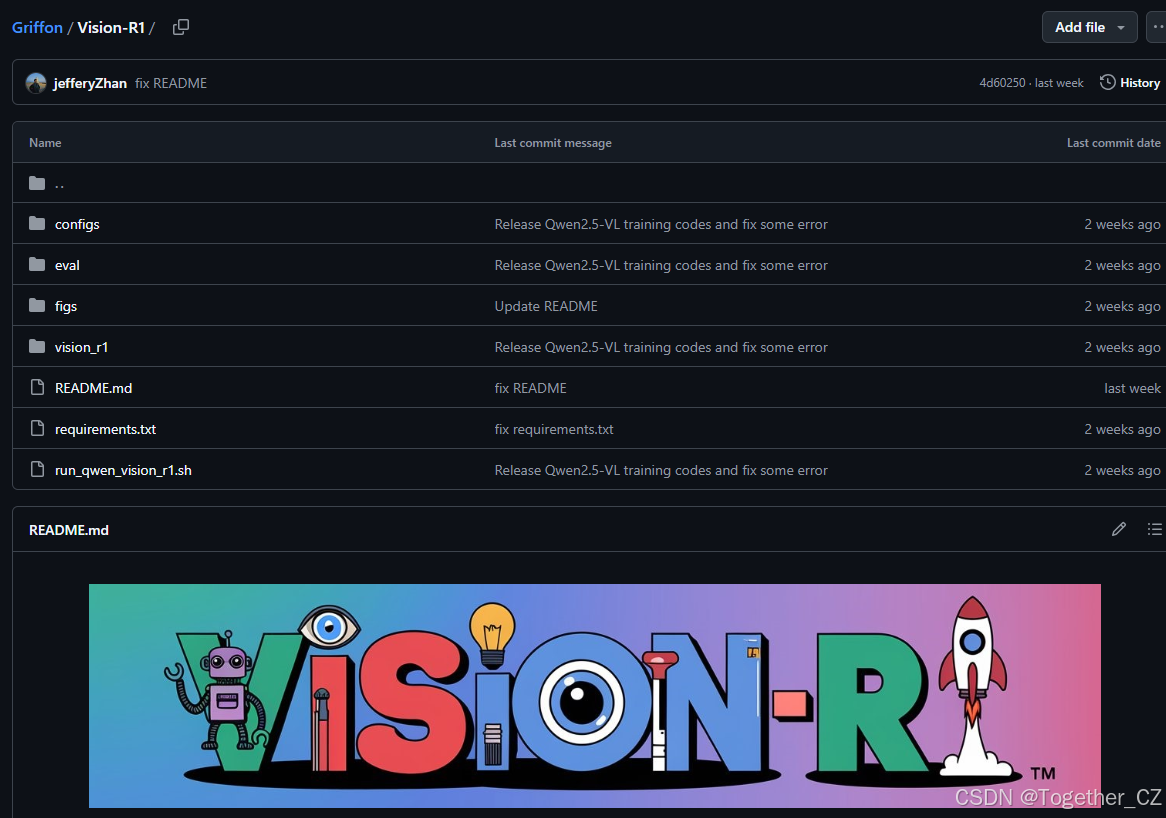View the commit hash 4d60250
Image resolution: width=1166 pixels, height=818 pixels.
[1002, 82]
